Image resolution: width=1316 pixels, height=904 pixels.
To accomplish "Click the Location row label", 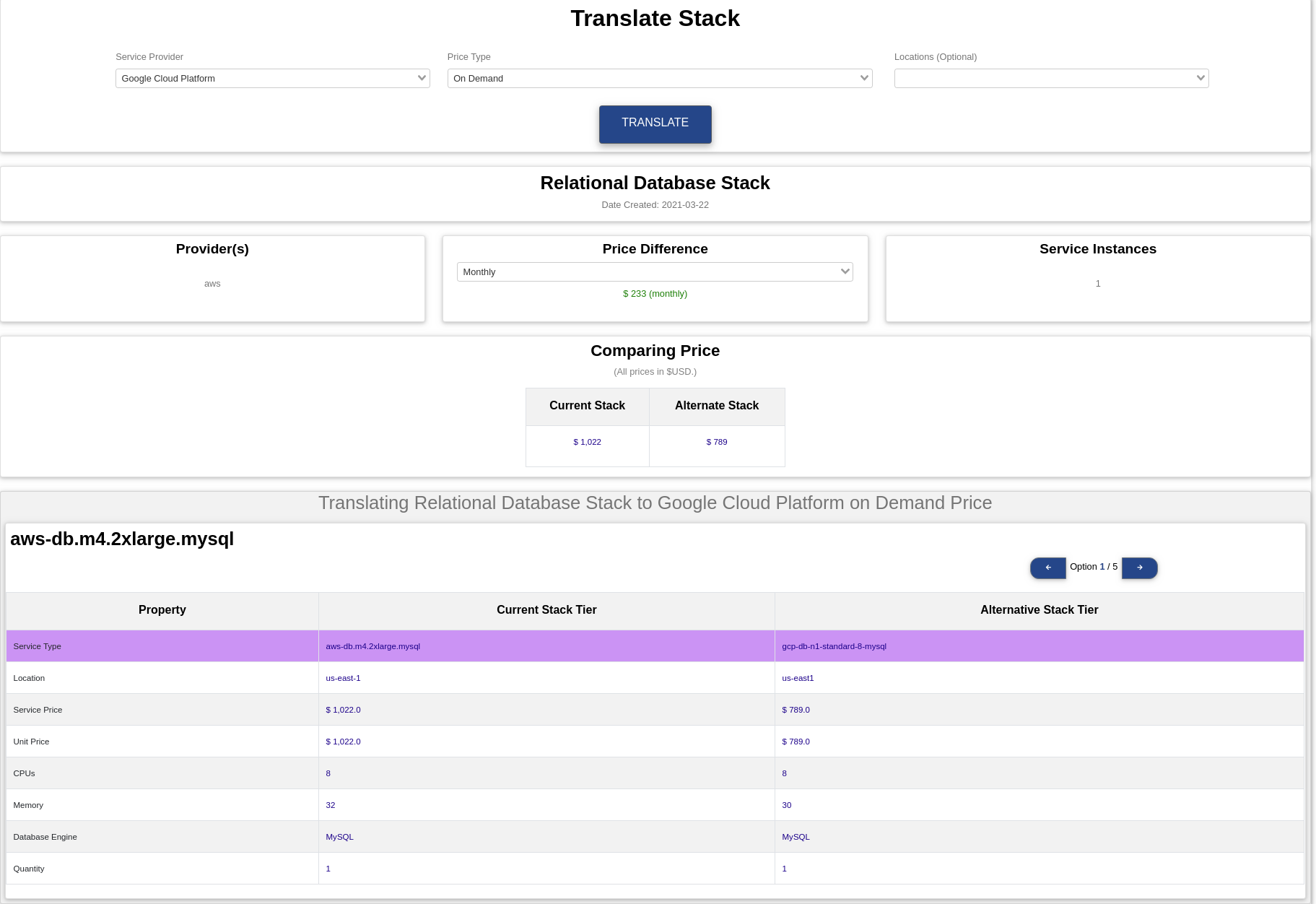I will [x=29, y=678].
